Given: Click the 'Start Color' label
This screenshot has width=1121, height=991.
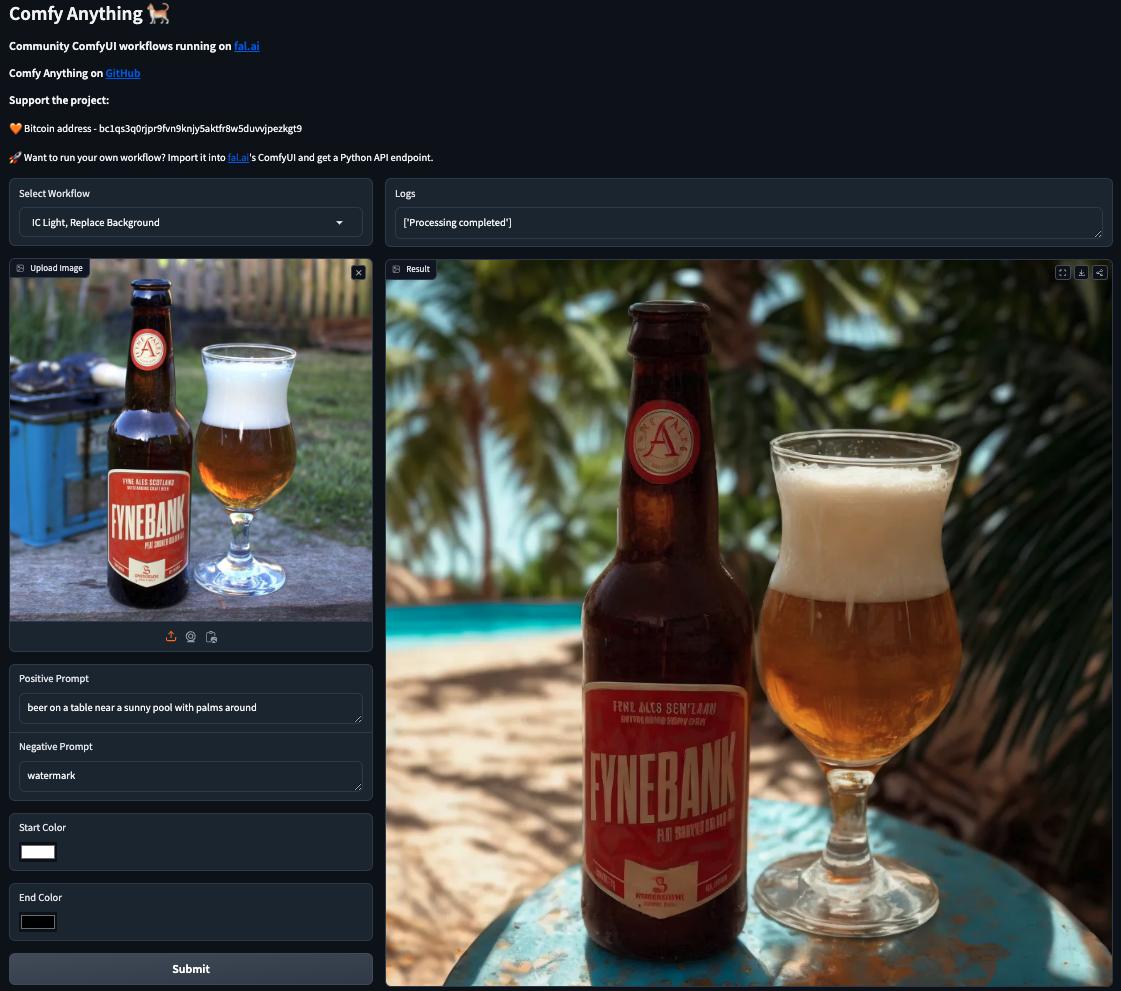Looking at the screenshot, I should coord(42,827).
